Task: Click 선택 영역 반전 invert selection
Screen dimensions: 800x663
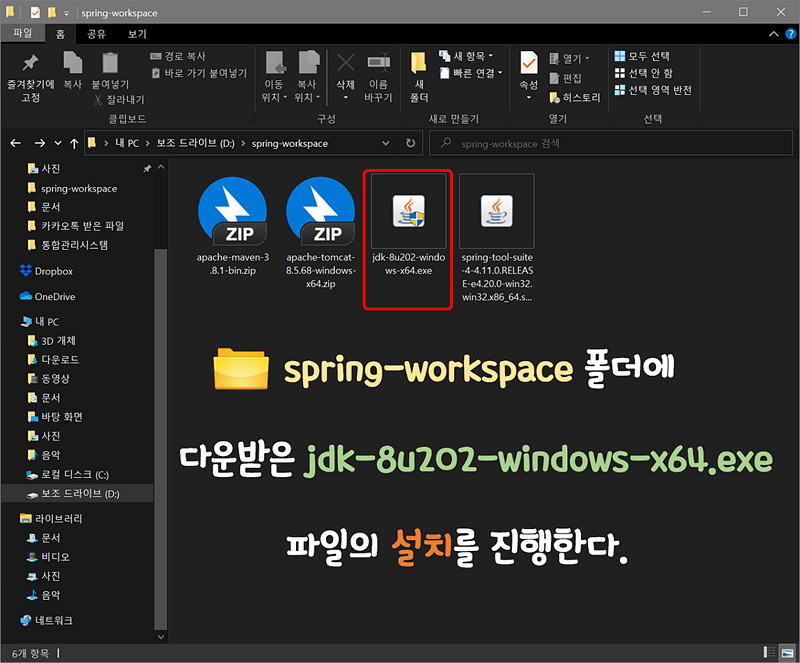Action: pyautogui.click(x=653, y=90)
